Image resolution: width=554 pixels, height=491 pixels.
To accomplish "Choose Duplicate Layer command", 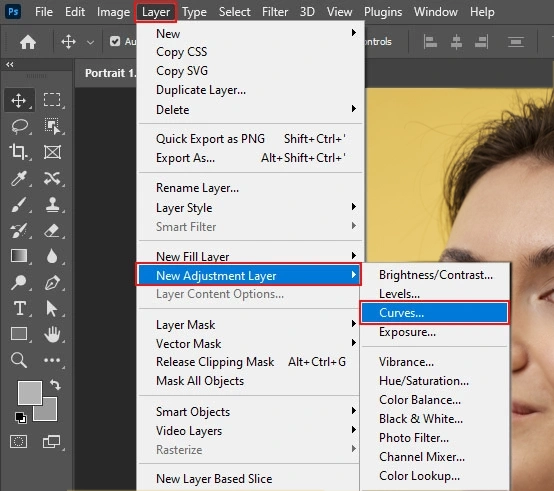I will 250,90.
